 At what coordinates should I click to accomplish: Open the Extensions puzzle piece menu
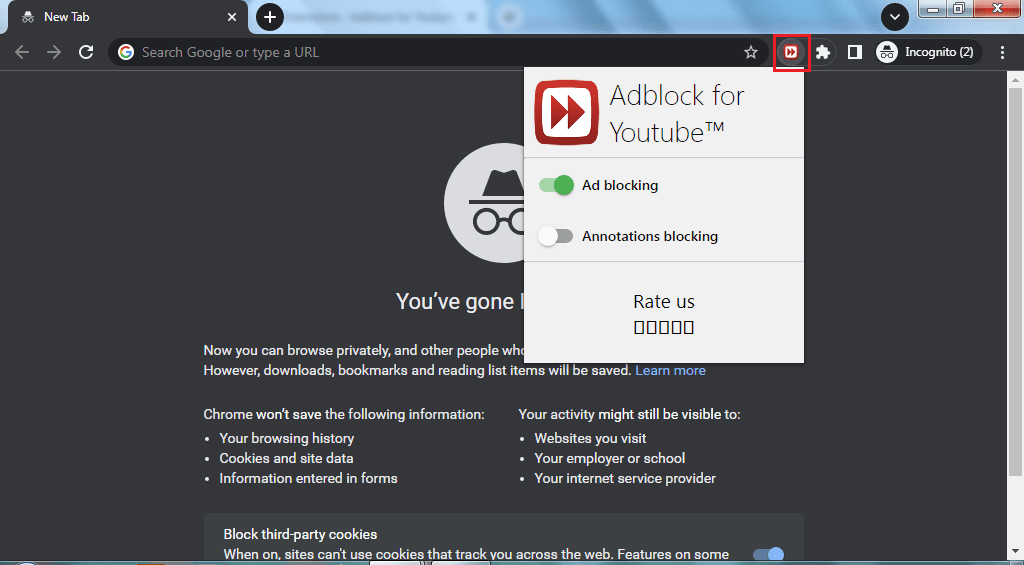click(822, 52)
